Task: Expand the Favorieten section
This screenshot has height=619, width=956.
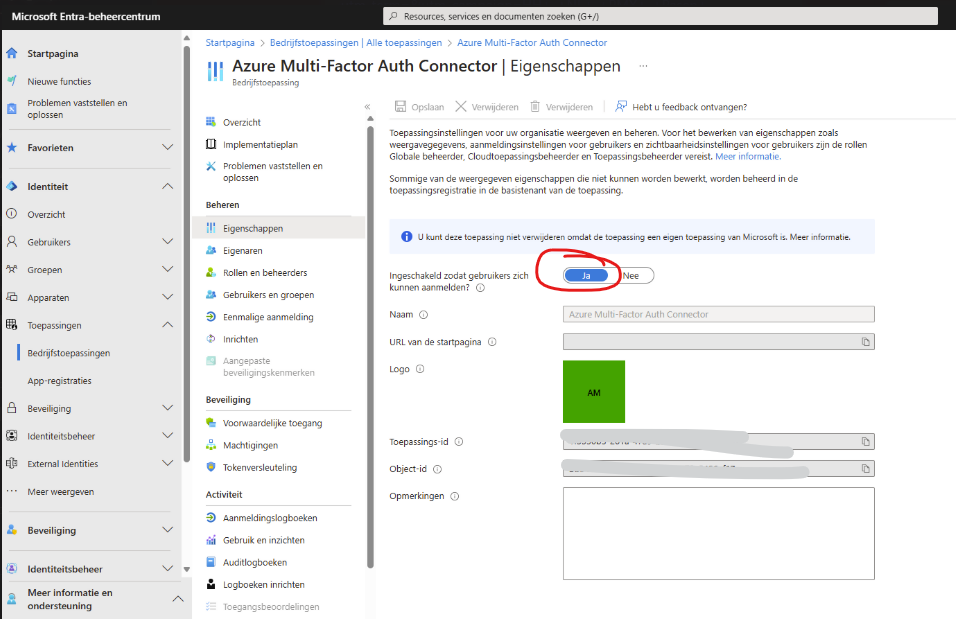Action: click(168, 148)
